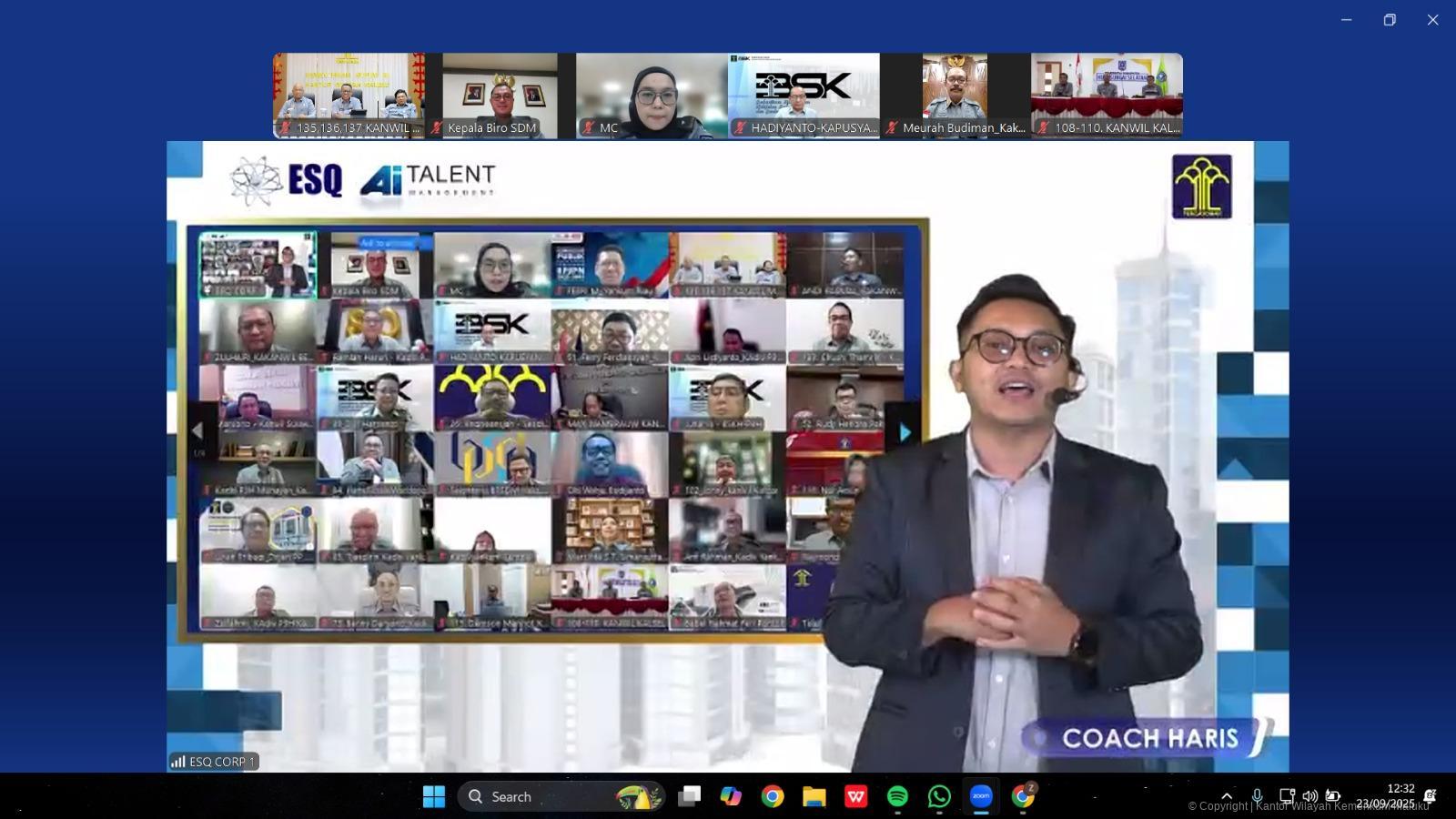Click the Copilot icon in taskbar
This screenshot has width=1456, height=819.
pyautogui.click(x=730, y=796)
